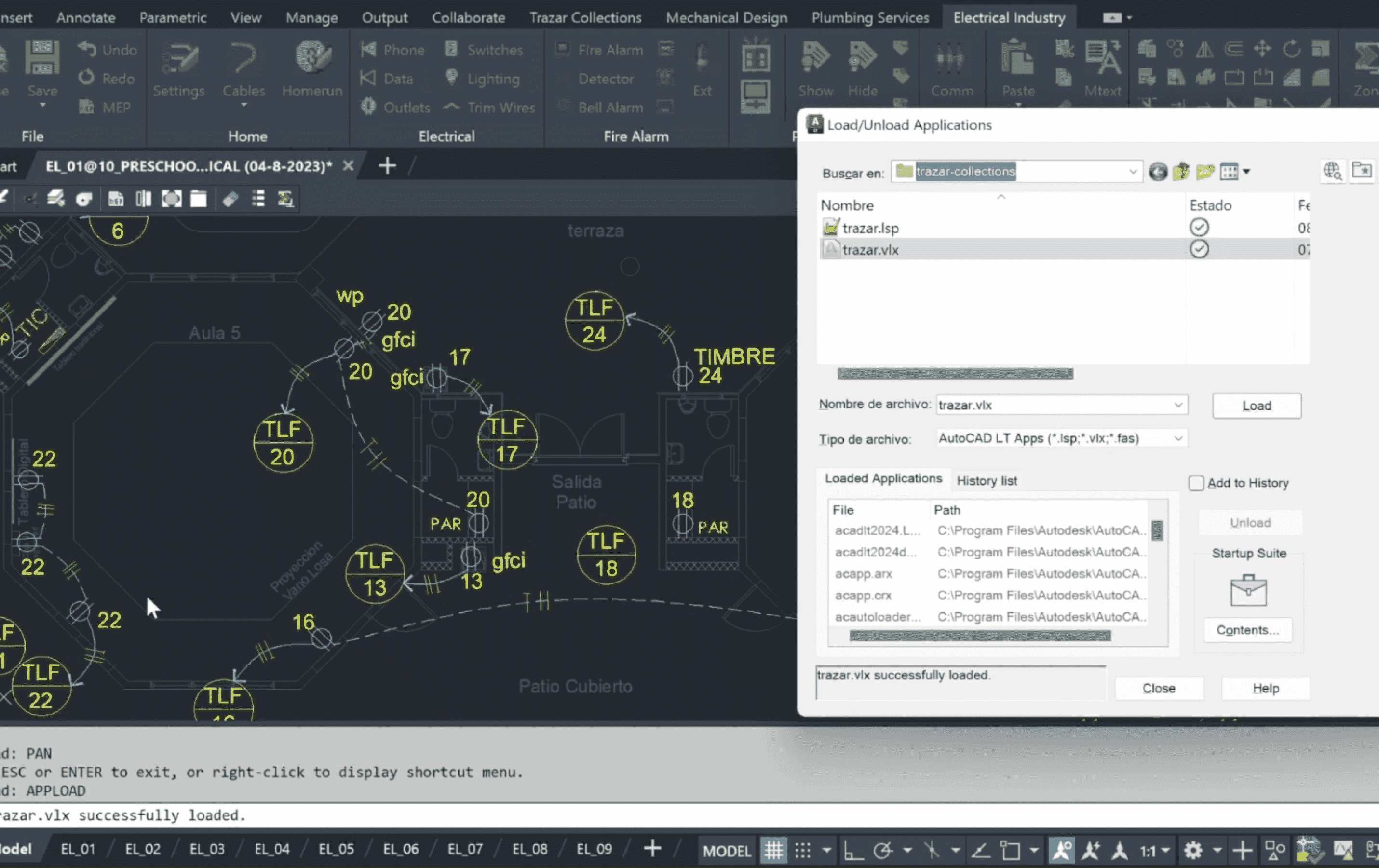Image resolution: width=1379 pixels, height=868 pixels.
Task: Toggle polar tracking in the status bar
Action: (x=883, y=850)
